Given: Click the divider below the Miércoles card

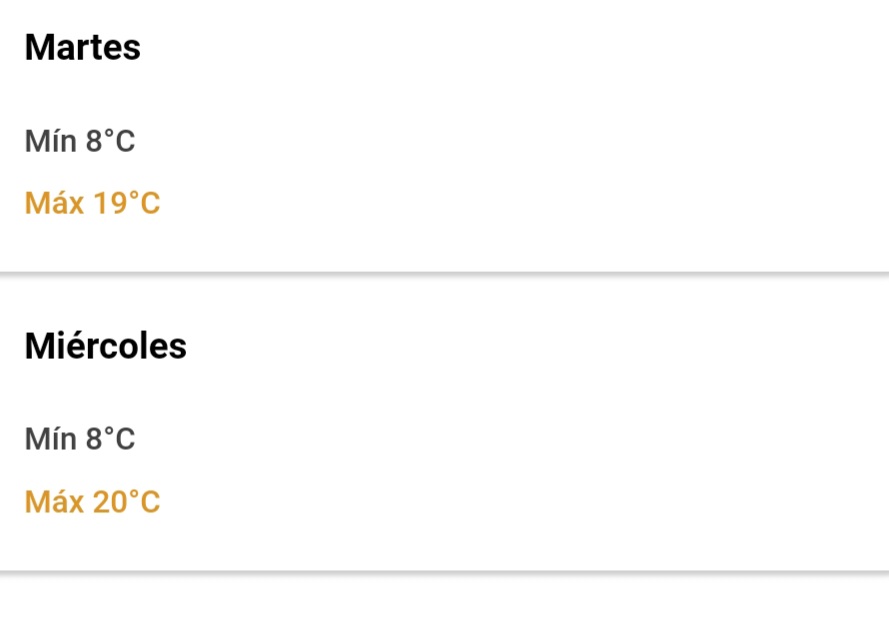Looking at the screenshot, I should 444,574.
